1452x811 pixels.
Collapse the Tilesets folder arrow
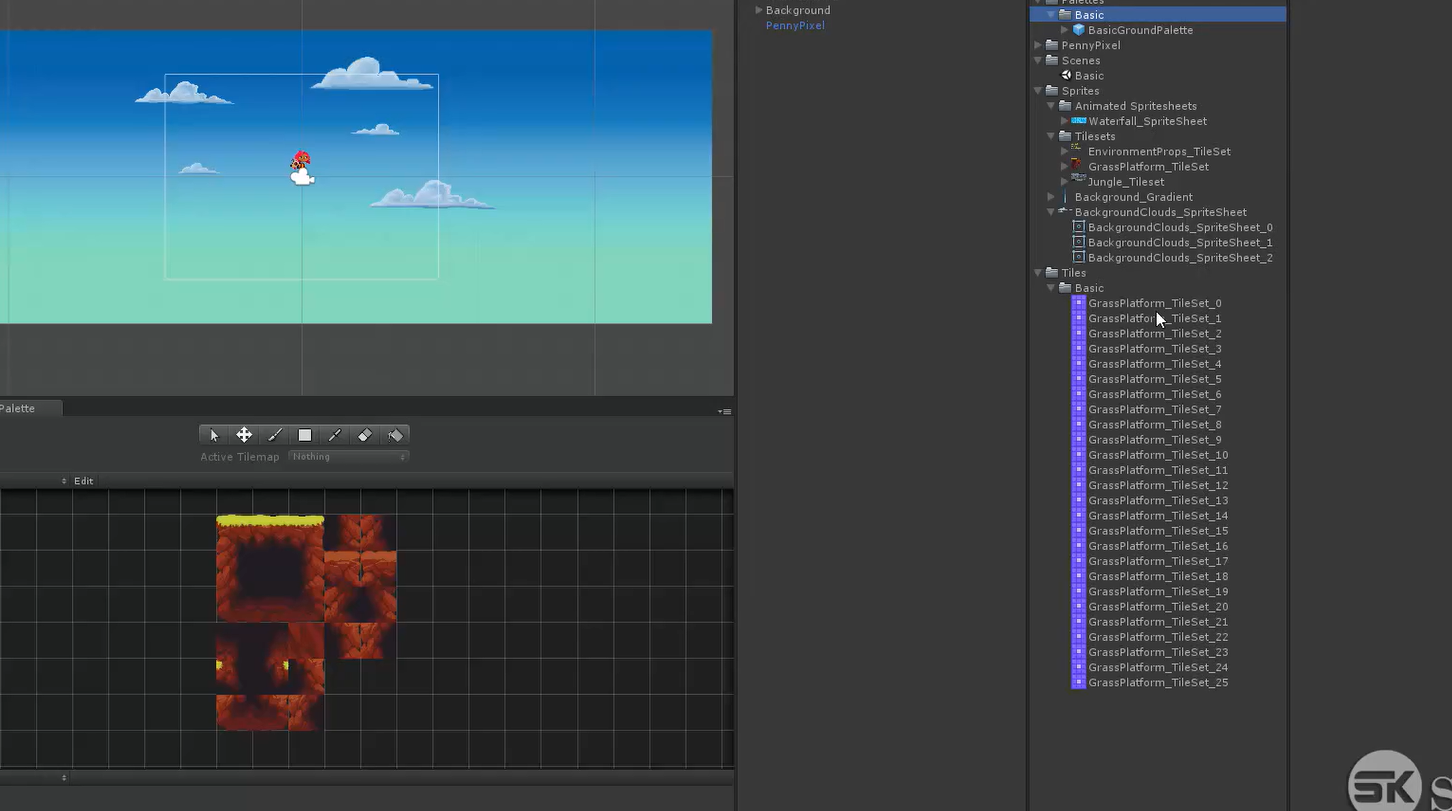pyautogui.click(x=1051, y=136)
